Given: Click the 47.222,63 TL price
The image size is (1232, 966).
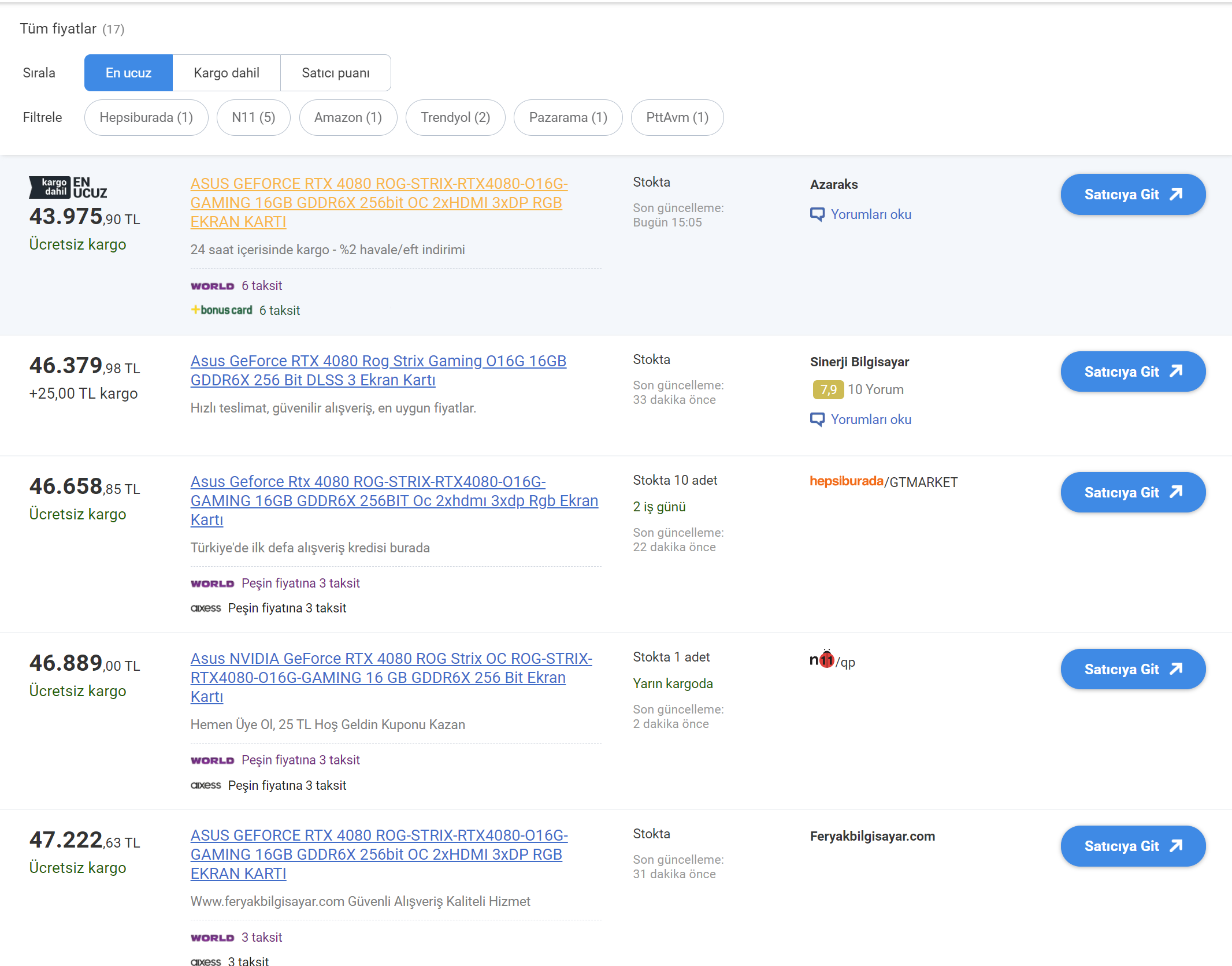Looking at the screenshot, I should pos(85,840).
